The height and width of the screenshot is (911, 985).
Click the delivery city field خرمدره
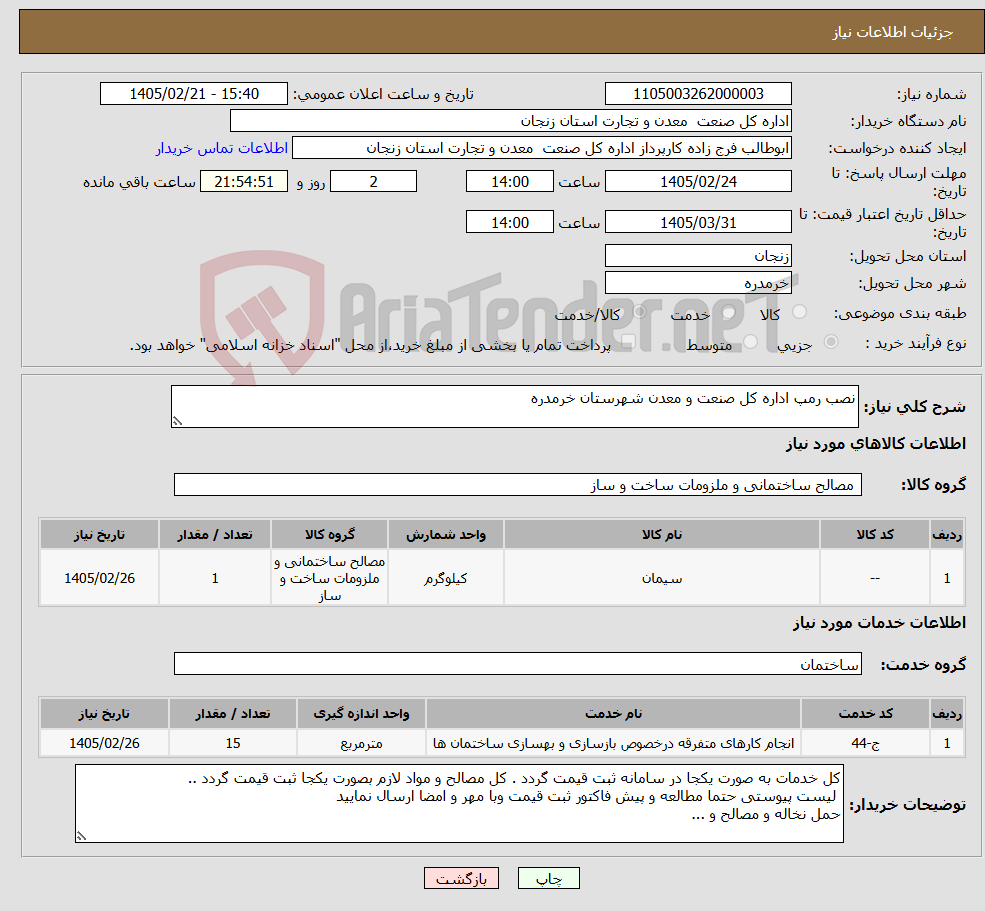(698, 283)
